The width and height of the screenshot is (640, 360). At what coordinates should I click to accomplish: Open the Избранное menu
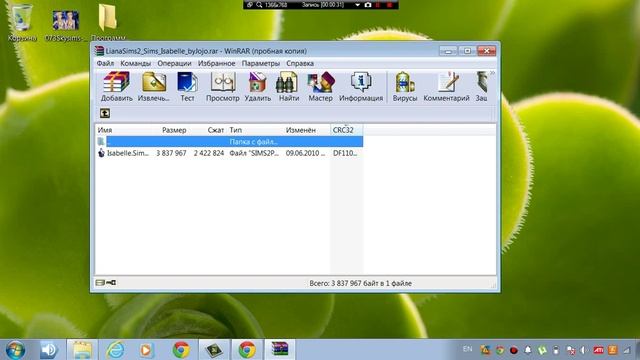pyautogui.click(x=216, y=63)
